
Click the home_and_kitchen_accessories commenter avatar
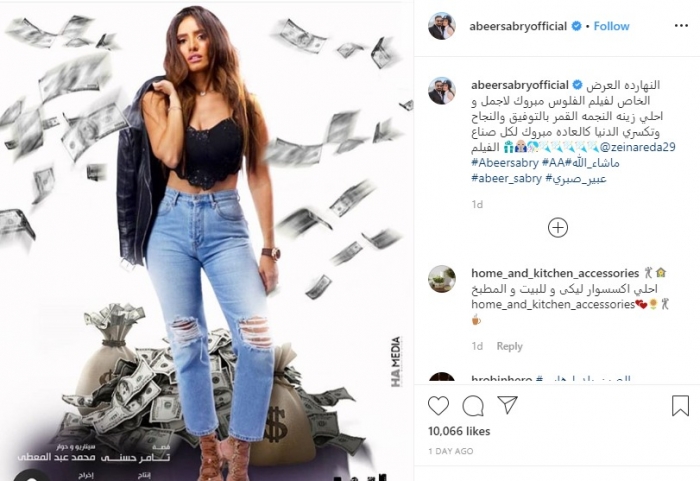(442, 279)
